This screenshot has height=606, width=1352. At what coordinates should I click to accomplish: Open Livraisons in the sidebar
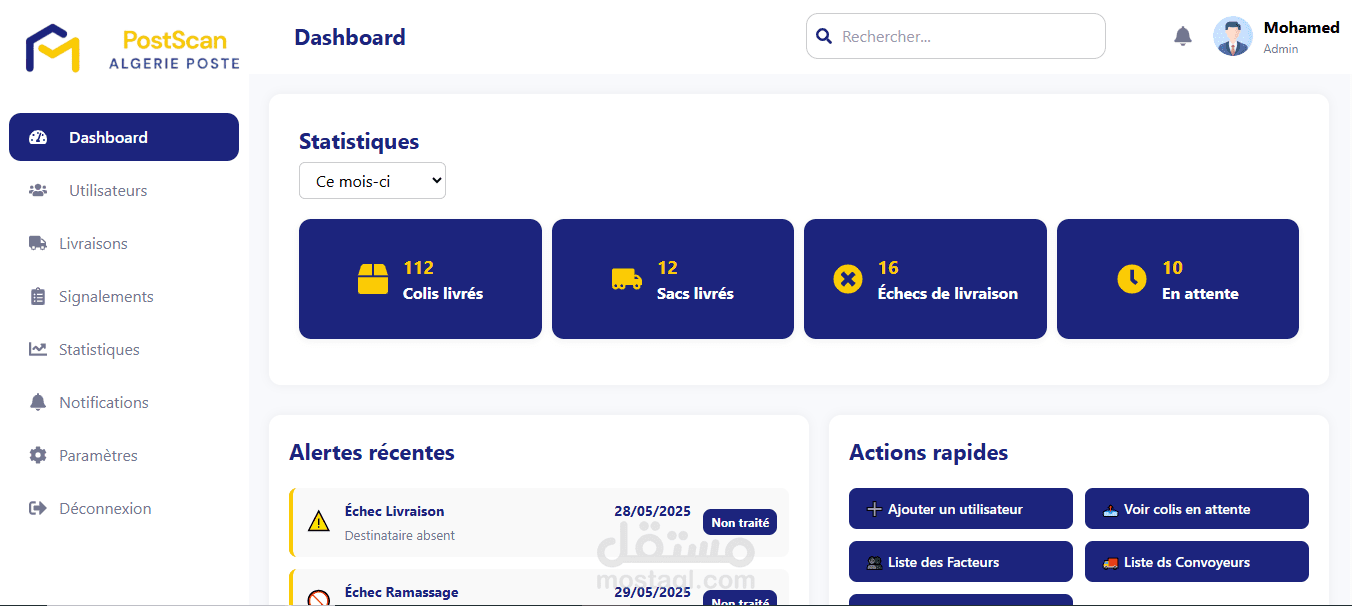pyautogui.click(x=124, y=243)
